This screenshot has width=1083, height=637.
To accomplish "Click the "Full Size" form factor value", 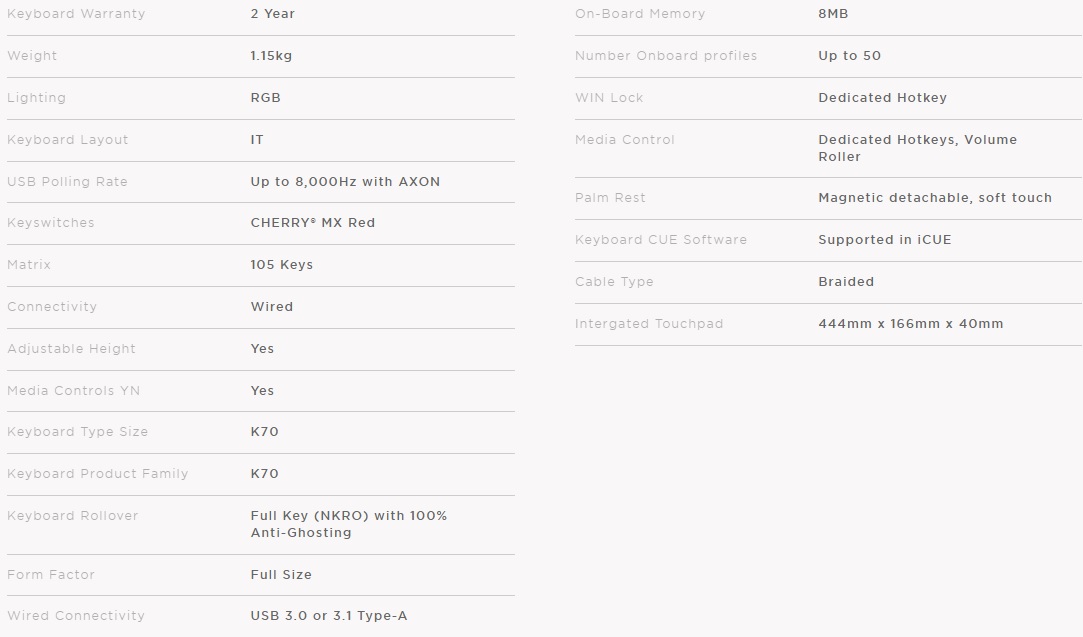I will (x=281, y=575).
